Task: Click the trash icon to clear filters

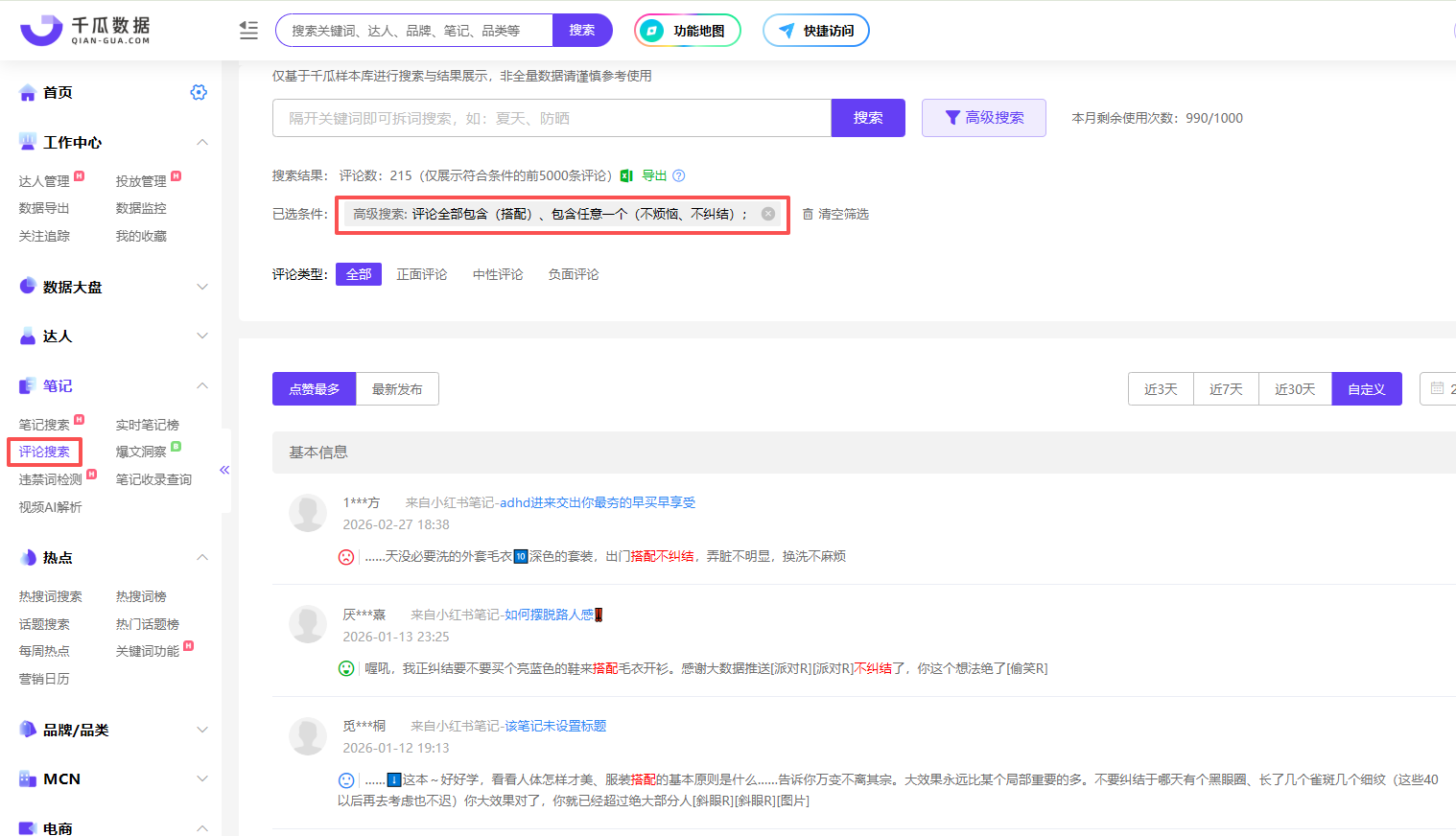Action: point(808,214)
